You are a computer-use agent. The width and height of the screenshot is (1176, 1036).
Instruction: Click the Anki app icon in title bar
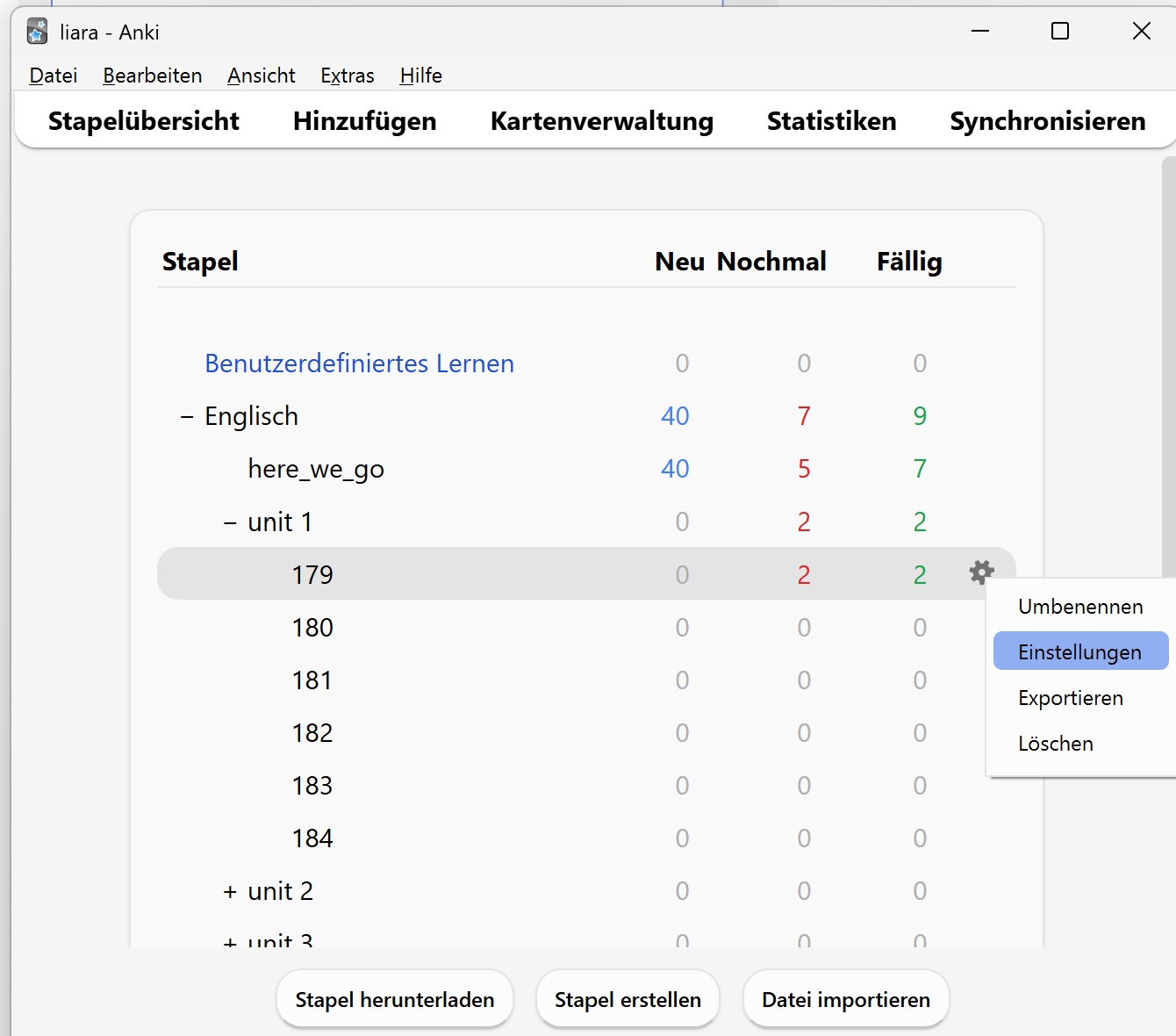(x=37, y=32)
